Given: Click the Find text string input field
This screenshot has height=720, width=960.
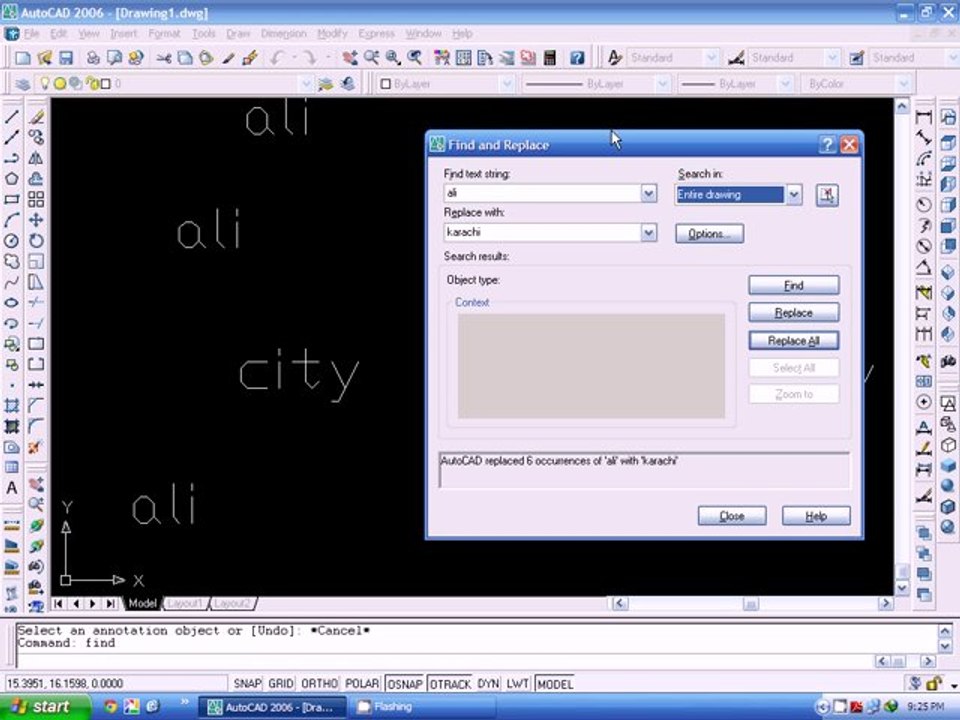Looking at the screenshot, I should (x=542, y=193).
